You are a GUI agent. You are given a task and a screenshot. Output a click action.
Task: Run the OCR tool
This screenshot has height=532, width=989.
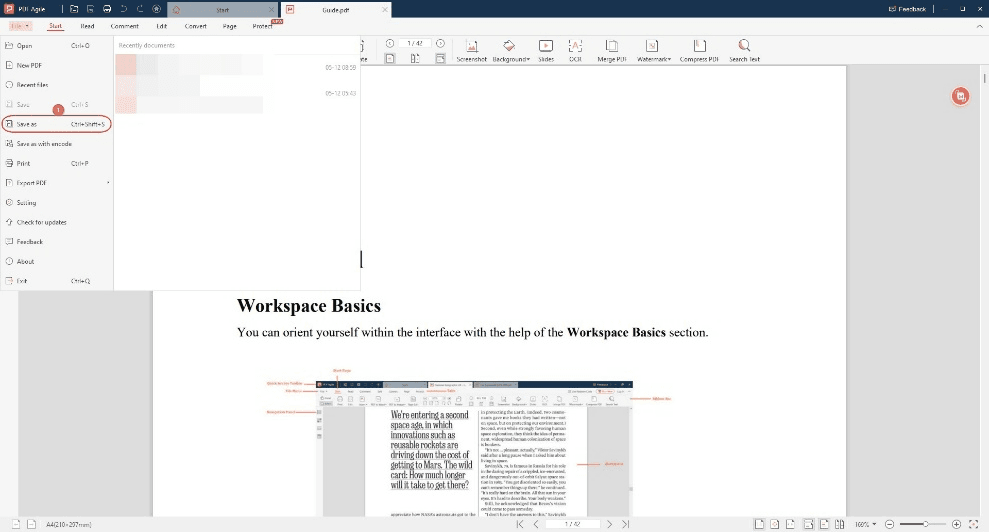[x=575, y=50]
